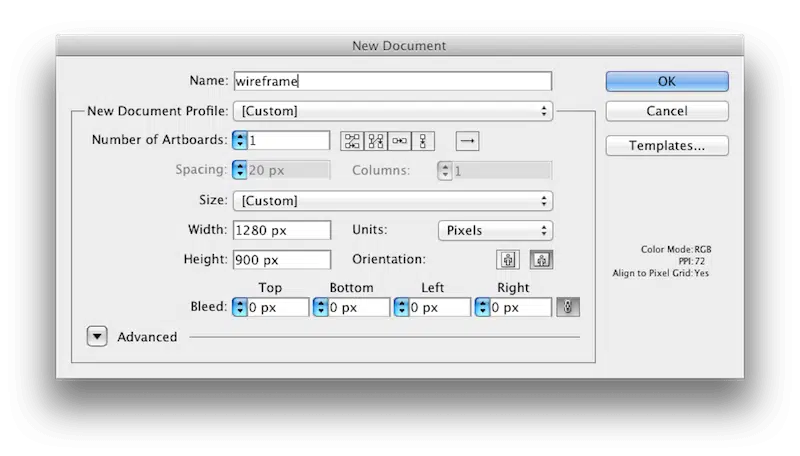Select the Grid by Column artboard layout icon
Image resolution: width=800 pixels, height=456 pixels.
[x=376, y=141]
